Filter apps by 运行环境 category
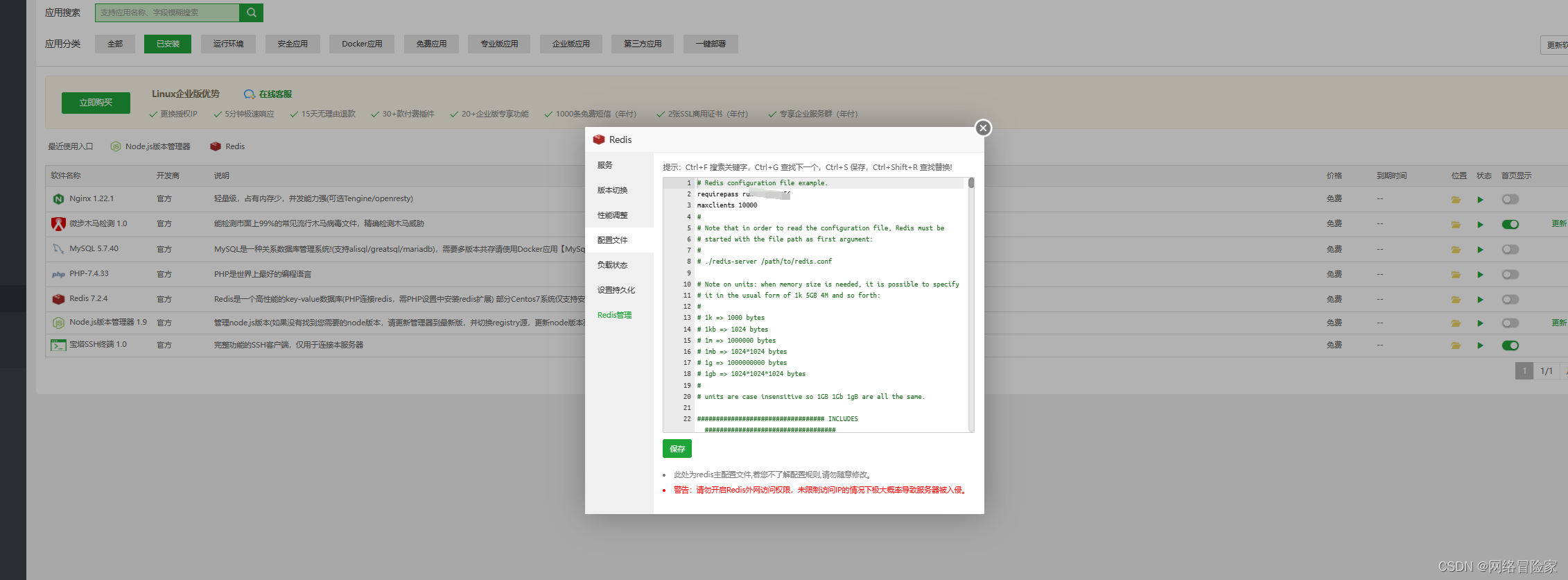The width and height of the screenshot is (1568, 580). coord(228,44)
